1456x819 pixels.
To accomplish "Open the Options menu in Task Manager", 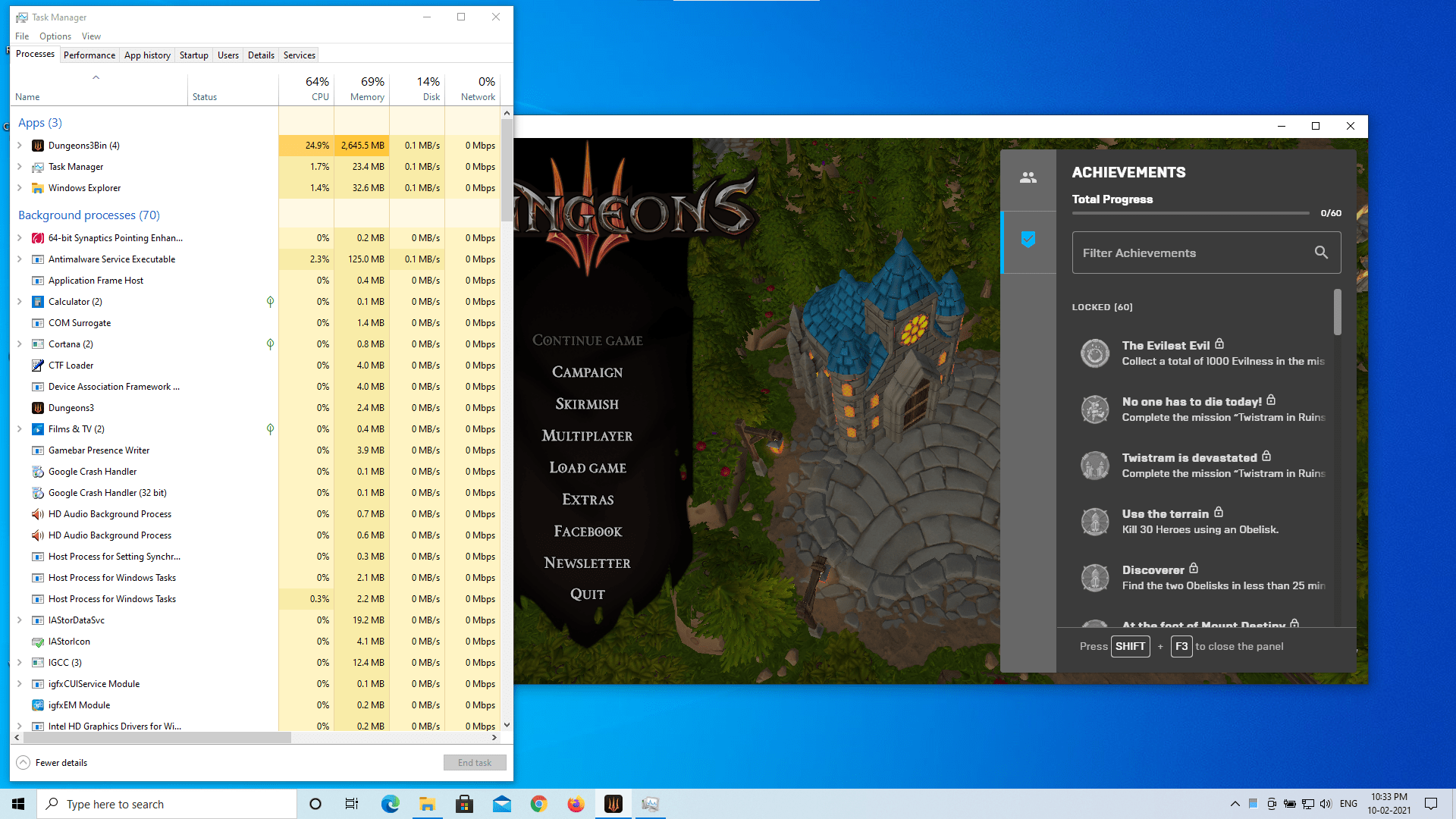I will (55, 36).
